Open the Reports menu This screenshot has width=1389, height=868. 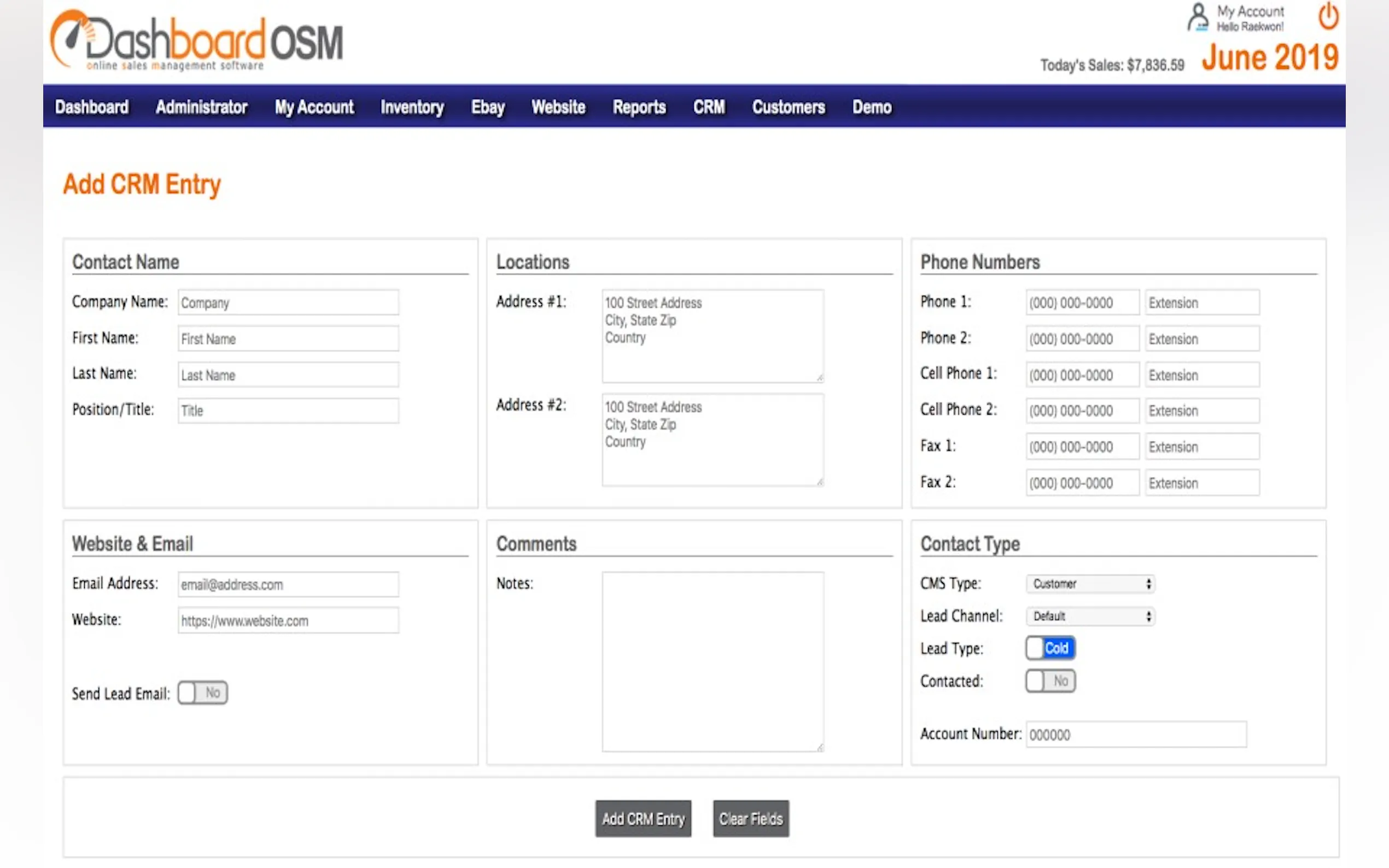(639, 107)
